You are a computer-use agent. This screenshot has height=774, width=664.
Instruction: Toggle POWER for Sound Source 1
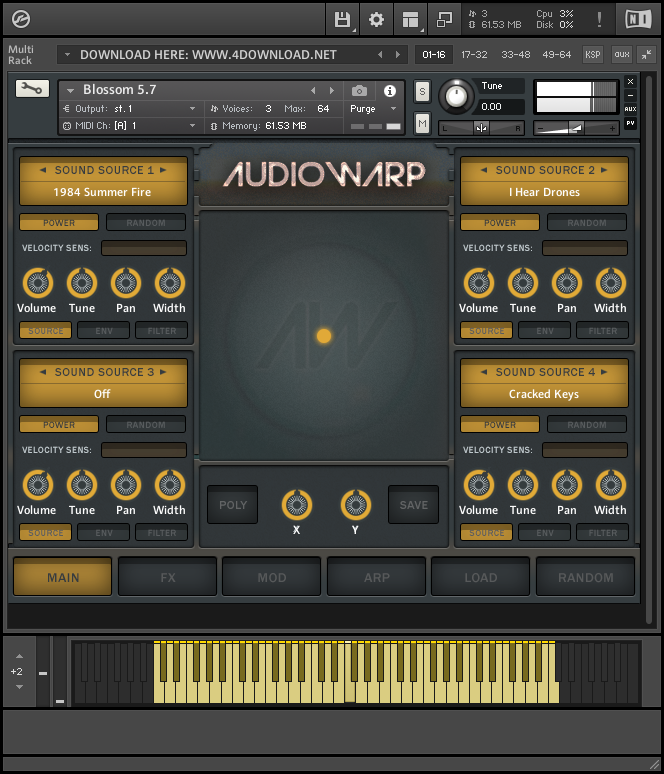point(59,223)
